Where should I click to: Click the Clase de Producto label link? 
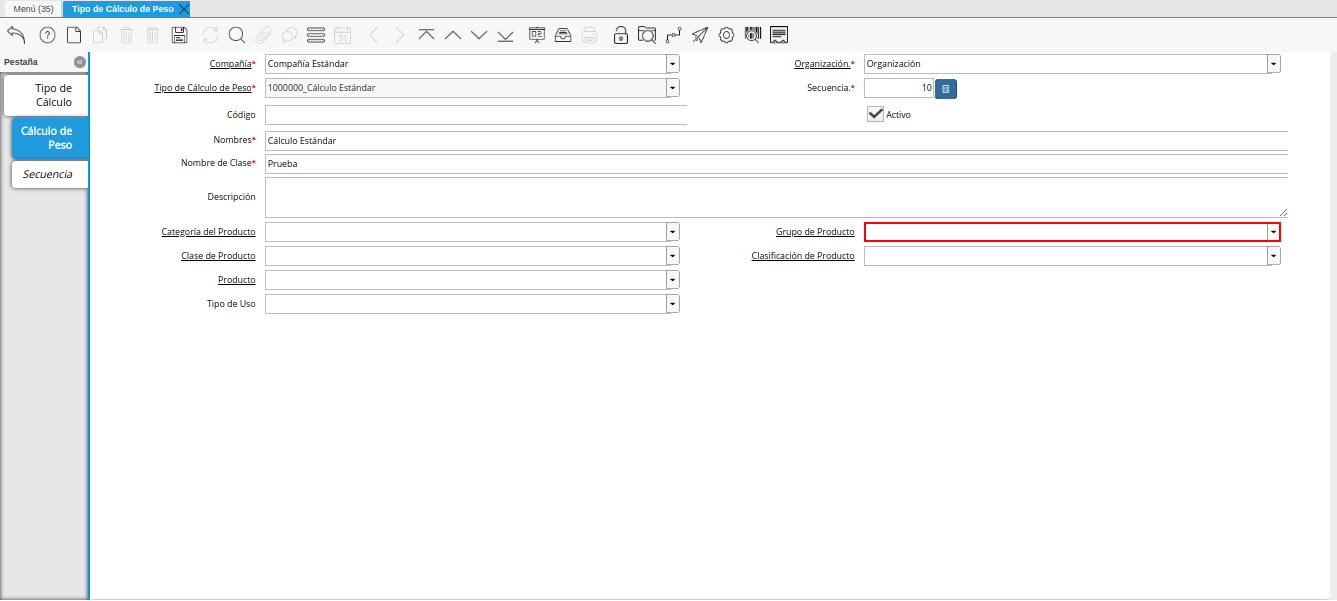[x=218, y=256]
